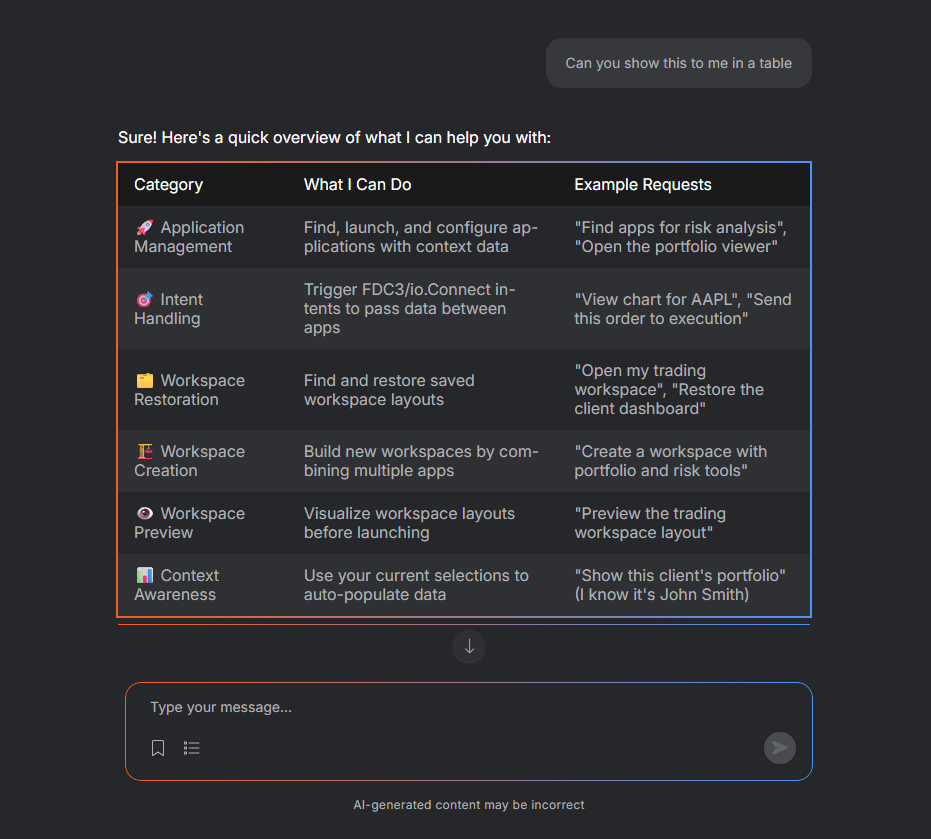This screenshot has height=839, width=931.
Task: Click the scroll-down arrow button
Action: click(469, 646)
